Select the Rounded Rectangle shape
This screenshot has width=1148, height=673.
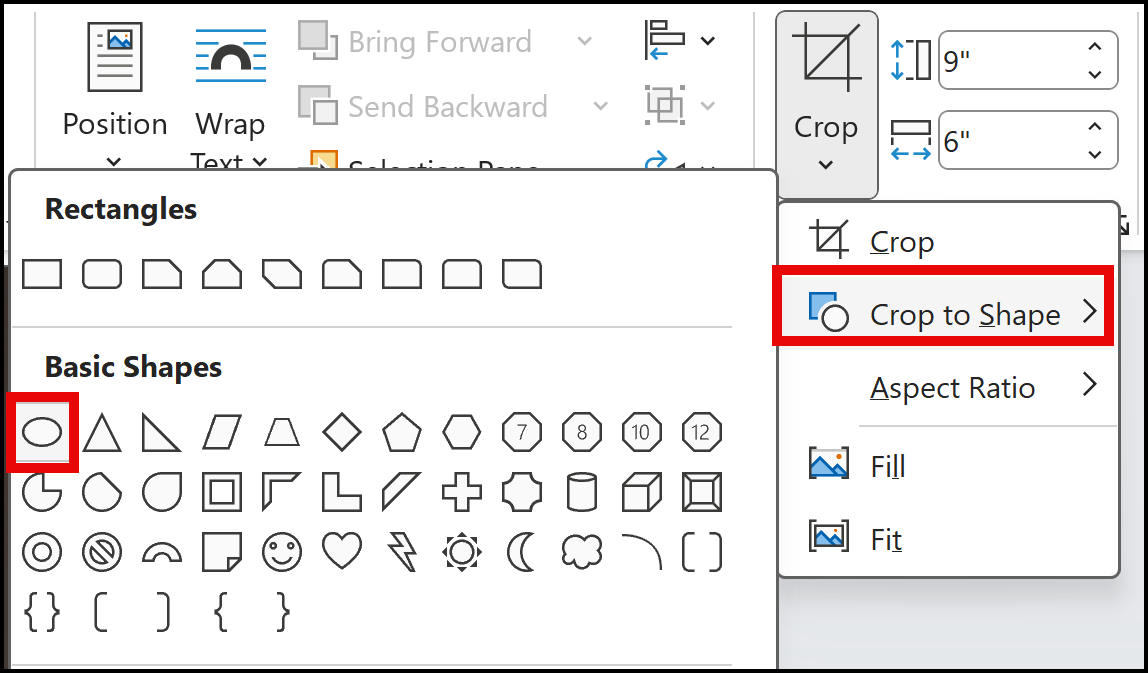[102, 273]
